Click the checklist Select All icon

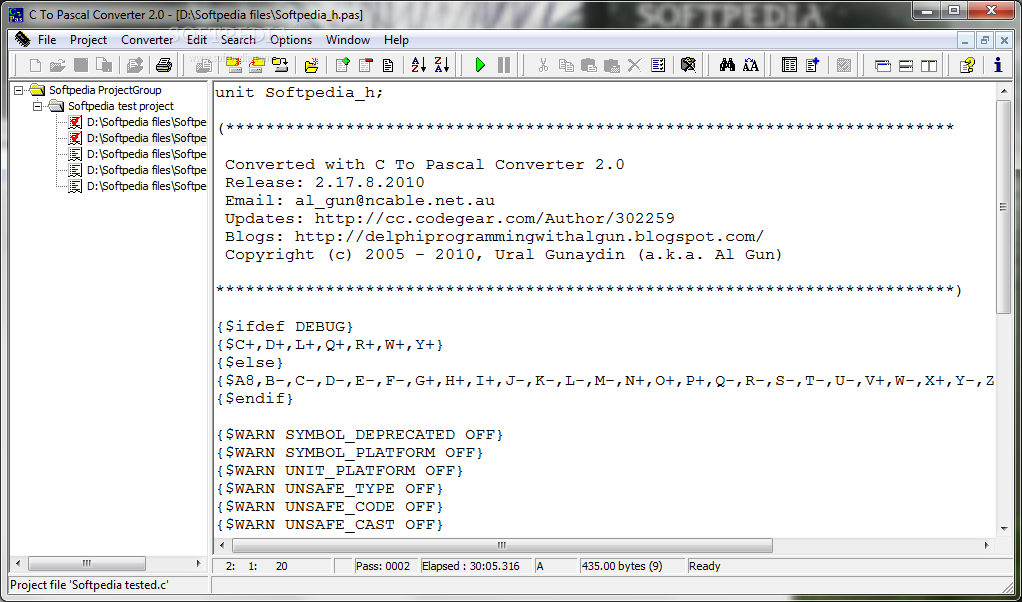tap(658, 64)
